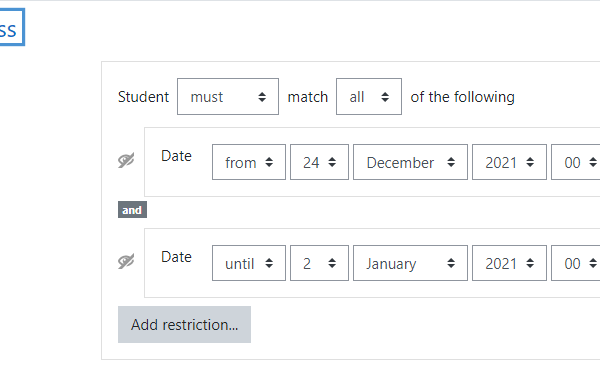Click the up-down arrows on the December selector
This screenshot has height=371, width=600.
[451, 162]
